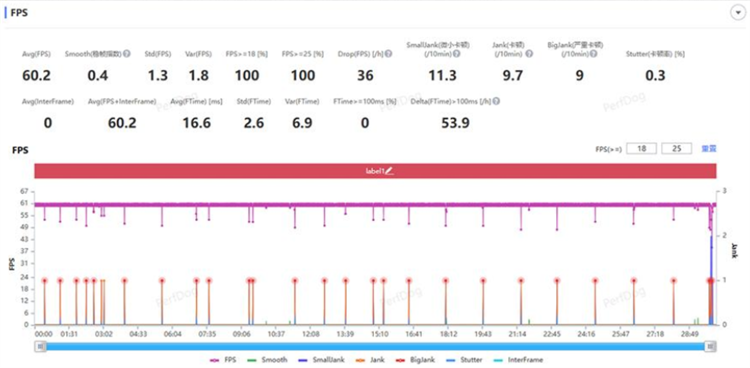The width and height of the screenshot is (750, 368).
Task: Open help icon next to Smooth metric
Action: 126,54
